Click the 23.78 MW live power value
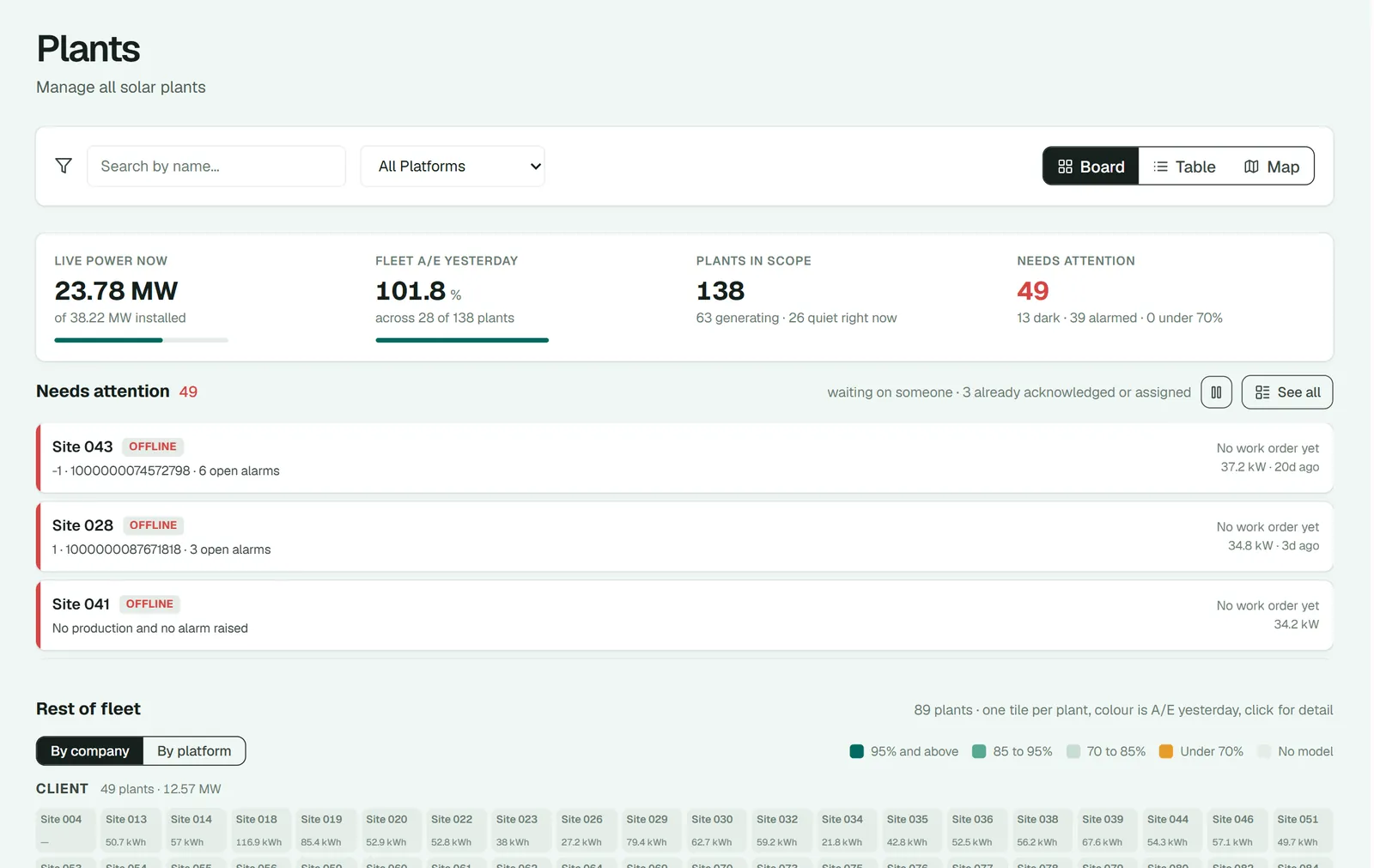This screenshot has width=1374, height=868. [x=116, y=291]
